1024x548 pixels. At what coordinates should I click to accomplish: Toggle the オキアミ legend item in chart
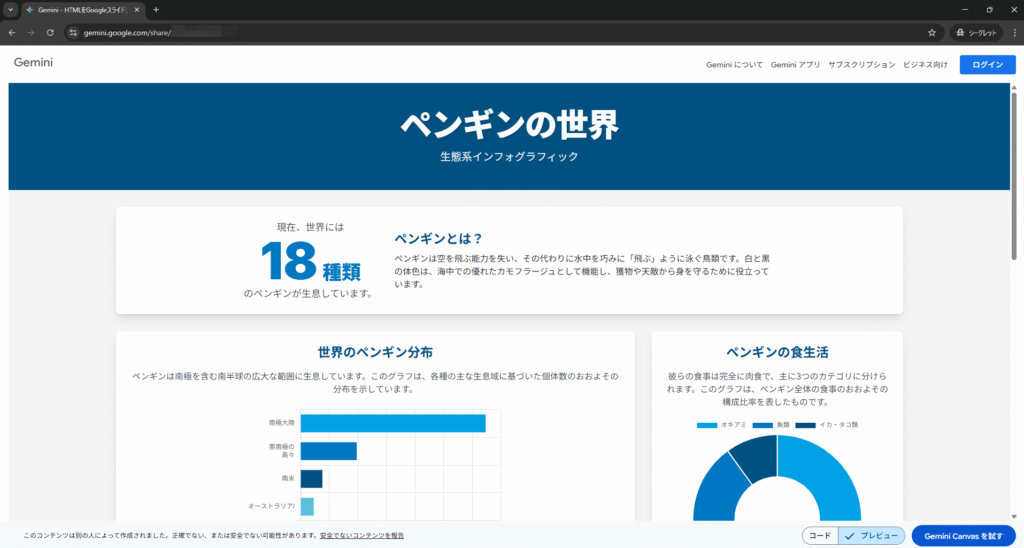pos(718,424)
